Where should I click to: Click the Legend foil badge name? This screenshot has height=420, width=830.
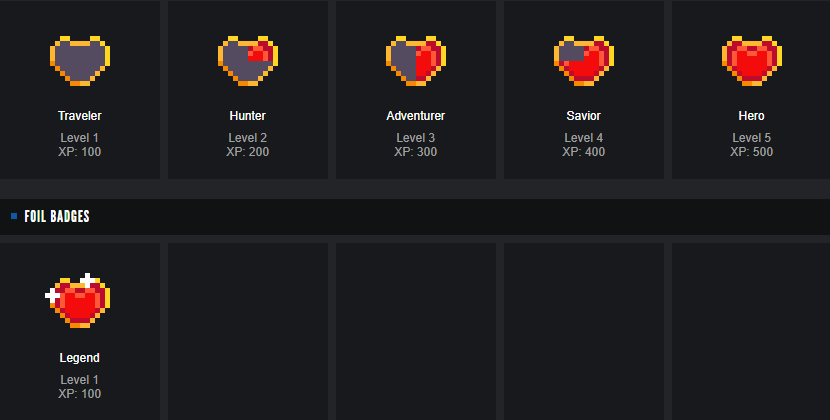point(79,358)
